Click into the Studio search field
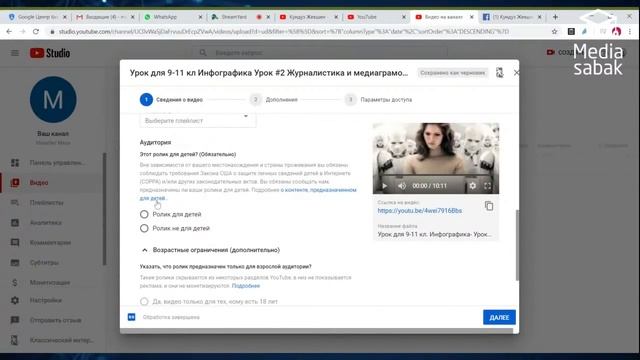 [x=327, y=53]
